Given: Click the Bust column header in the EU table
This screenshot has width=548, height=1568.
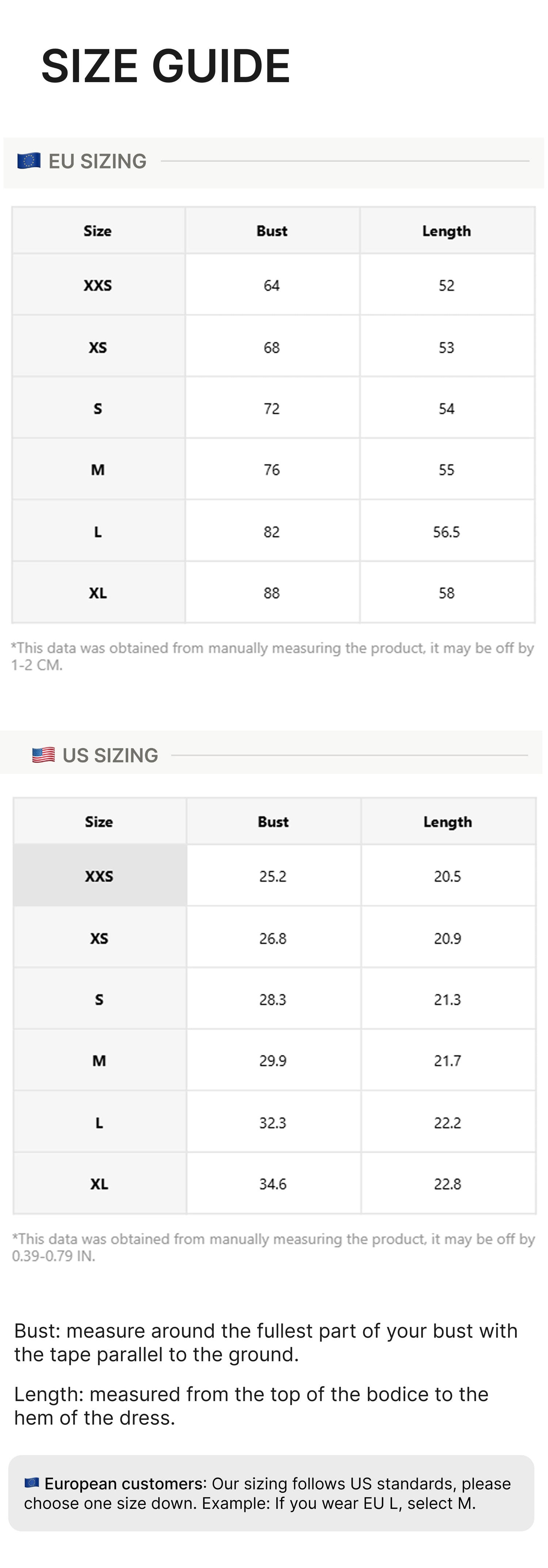Looking at the screenshot, I should tap(271, 231).
